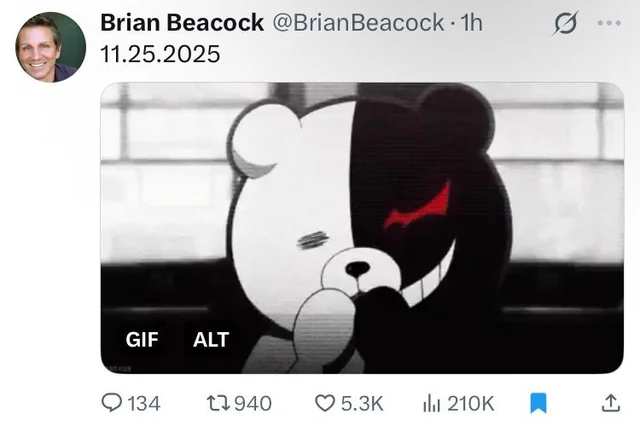Click the GIF badge on the media
The height and width of the screenshot is (425, 640).
(142, 340)
